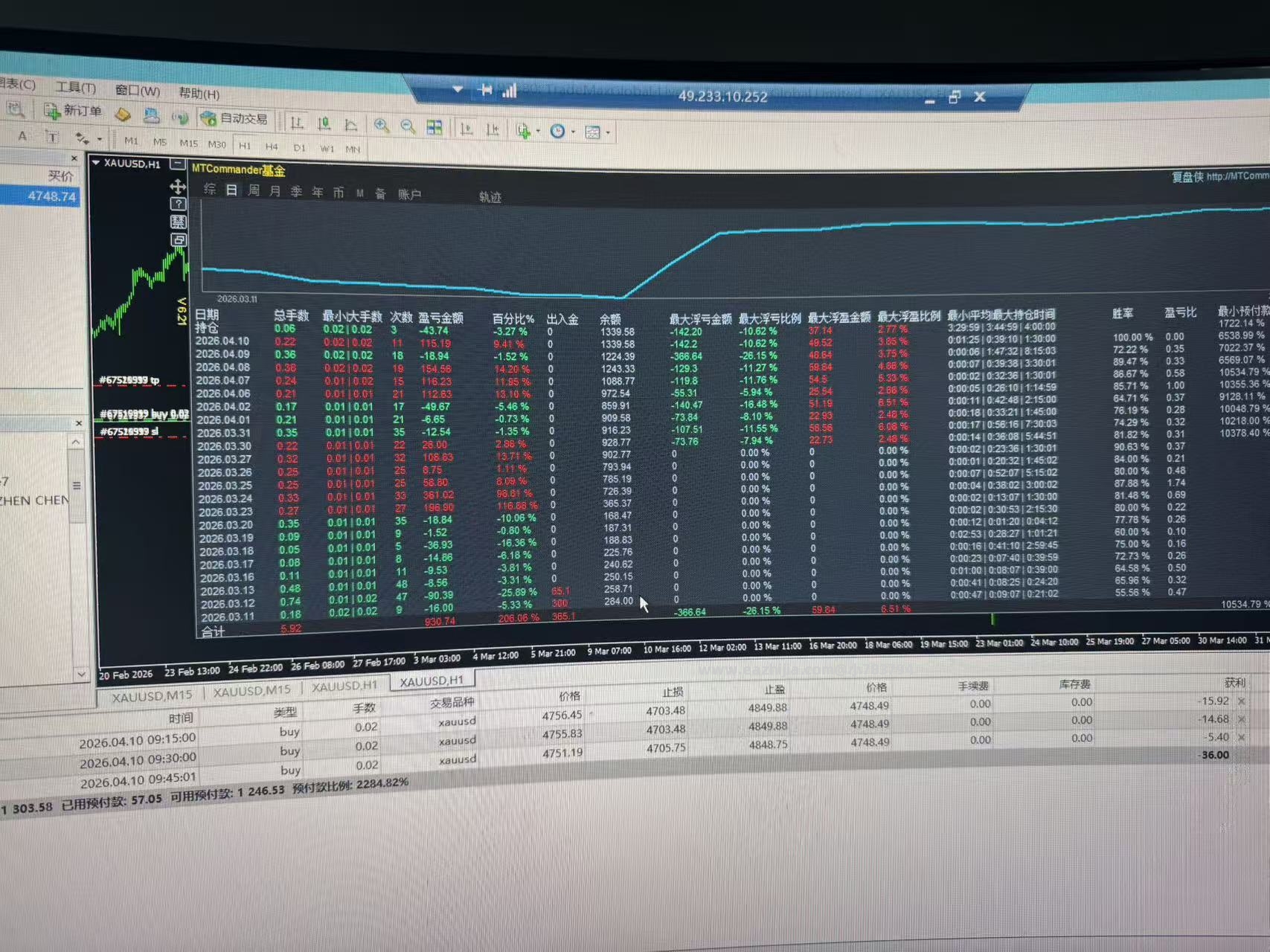Click the four-arrow move icon on chart
1270x952 pixels.
click(x=177, y=186)
